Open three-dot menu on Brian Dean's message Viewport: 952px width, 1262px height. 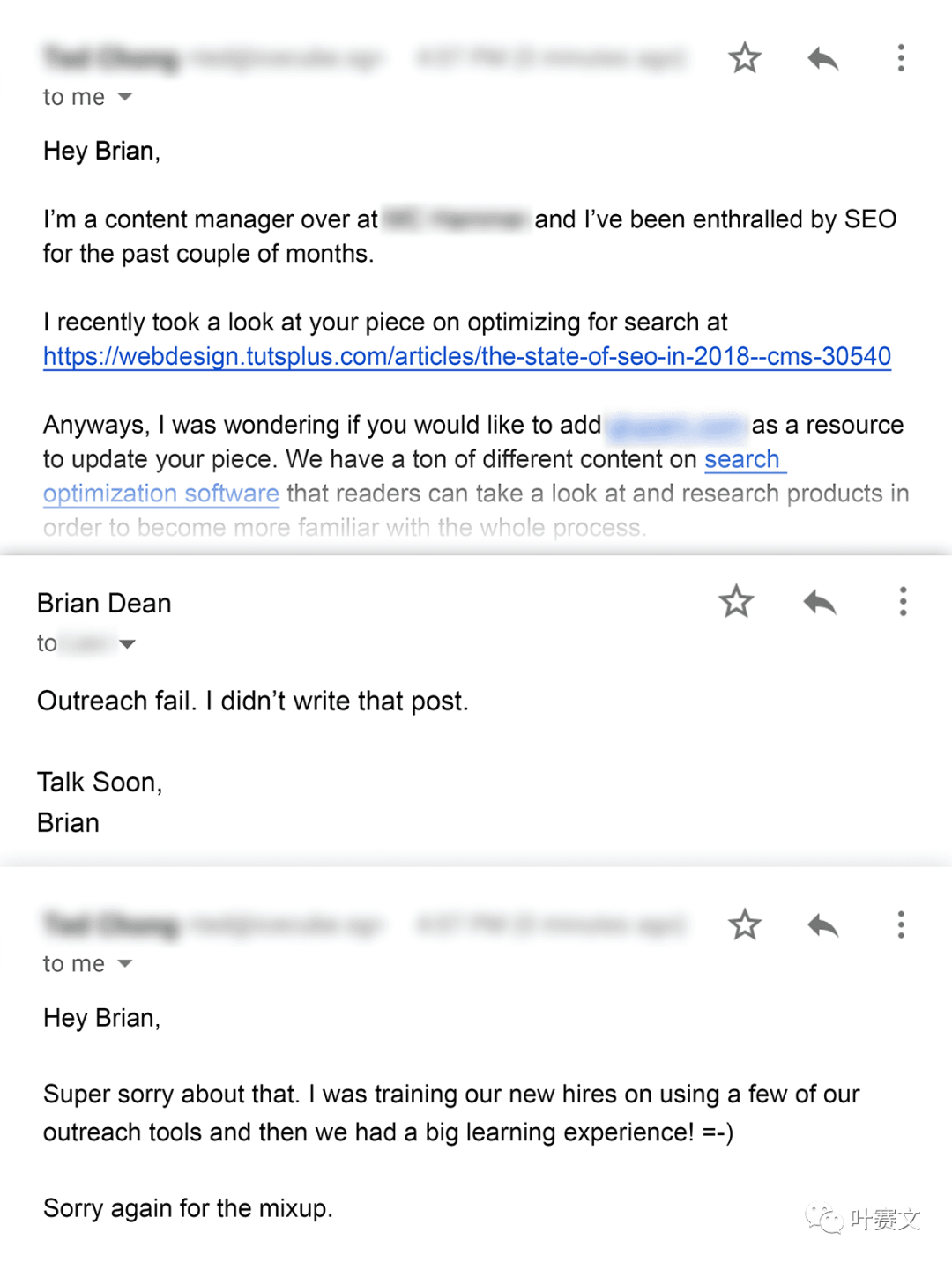coord(903,602)
